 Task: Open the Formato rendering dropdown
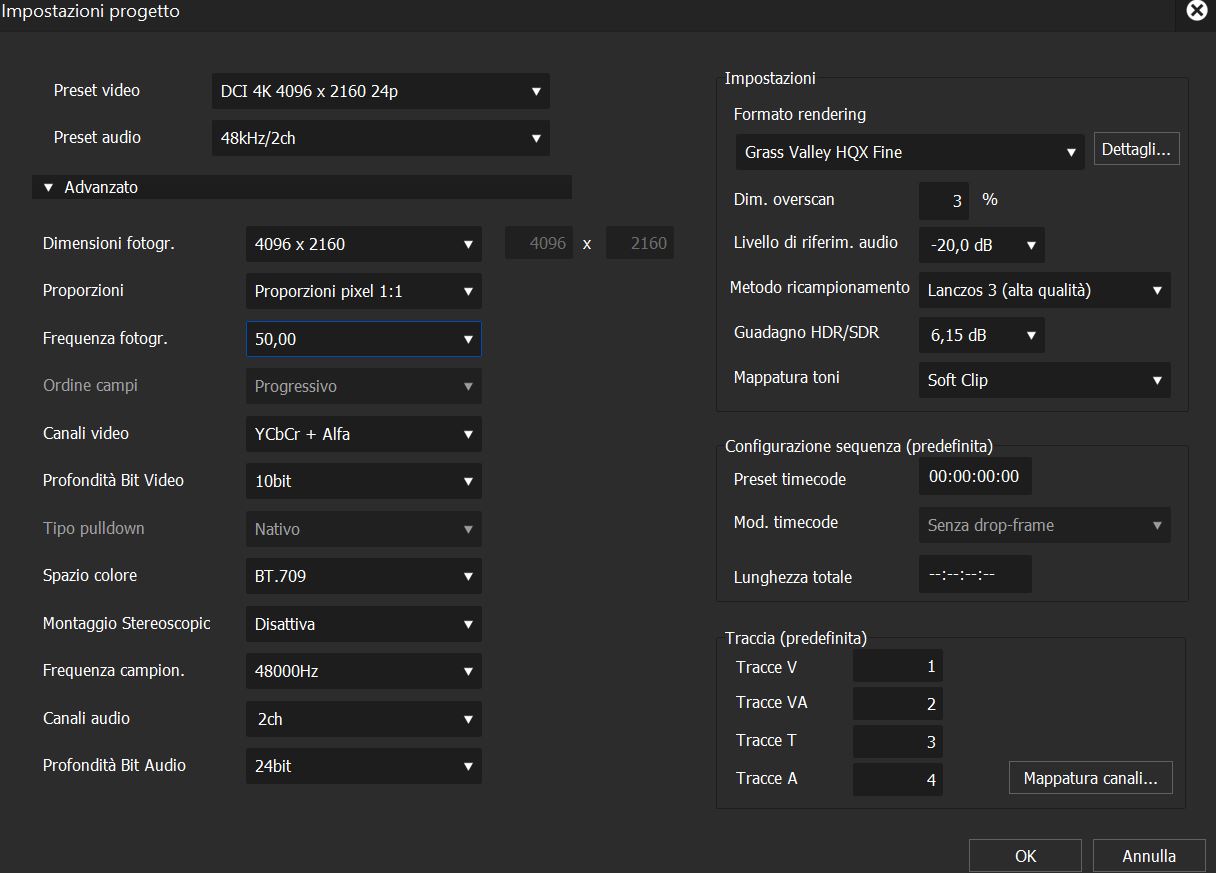coord(910,152)
